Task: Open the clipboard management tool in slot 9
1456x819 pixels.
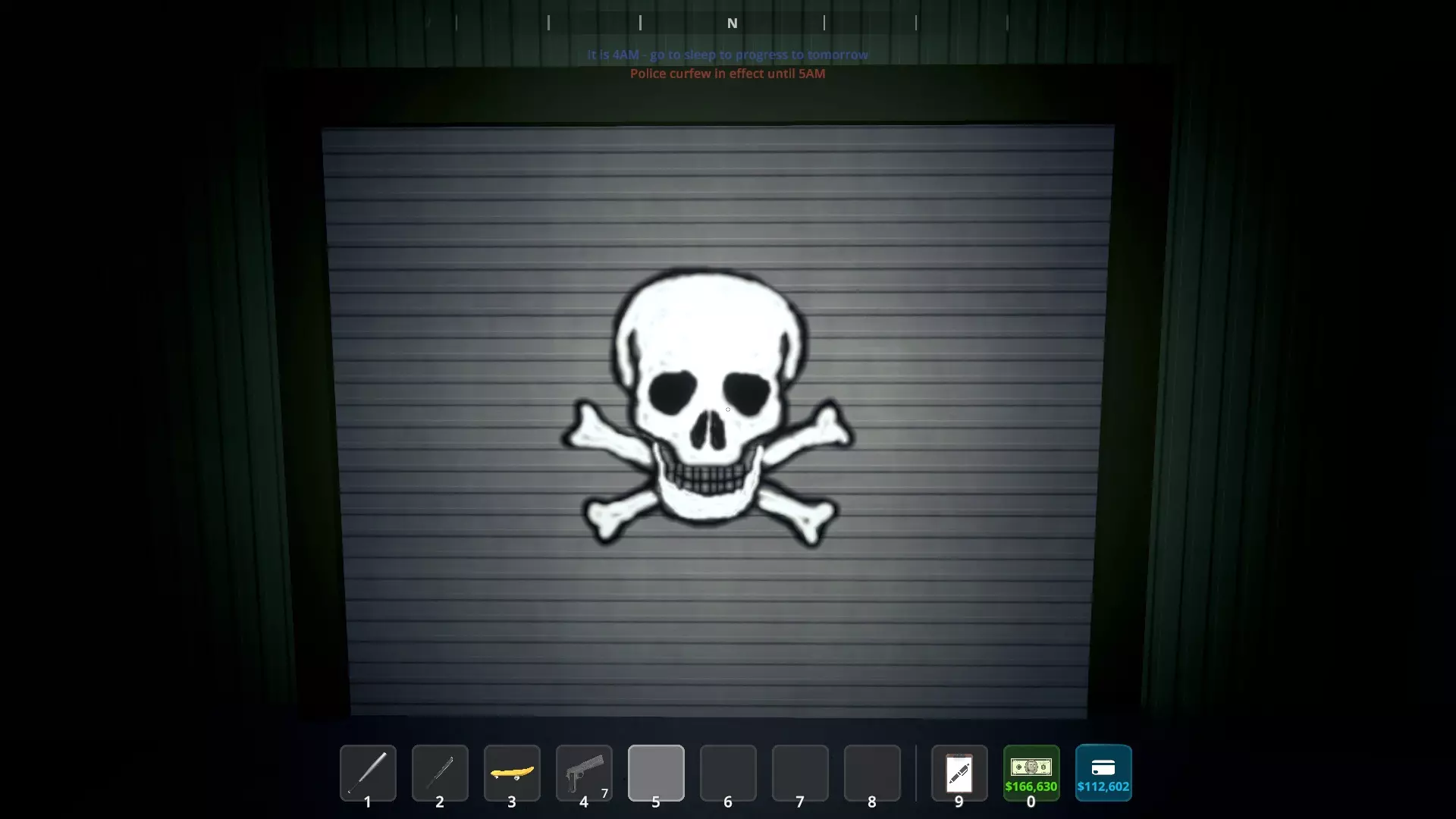Action: pos(959,772)
